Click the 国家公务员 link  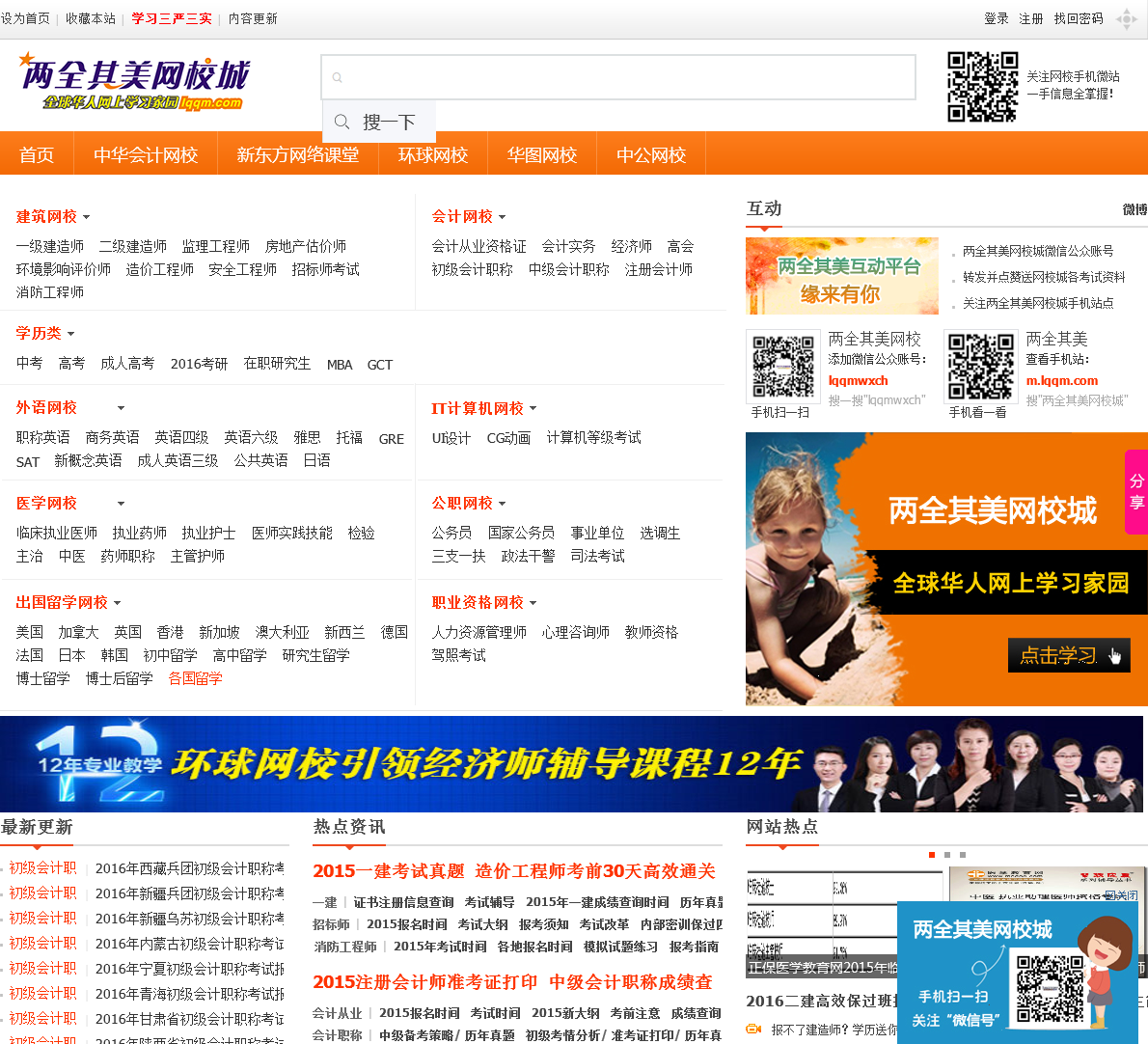pos(521,534)
